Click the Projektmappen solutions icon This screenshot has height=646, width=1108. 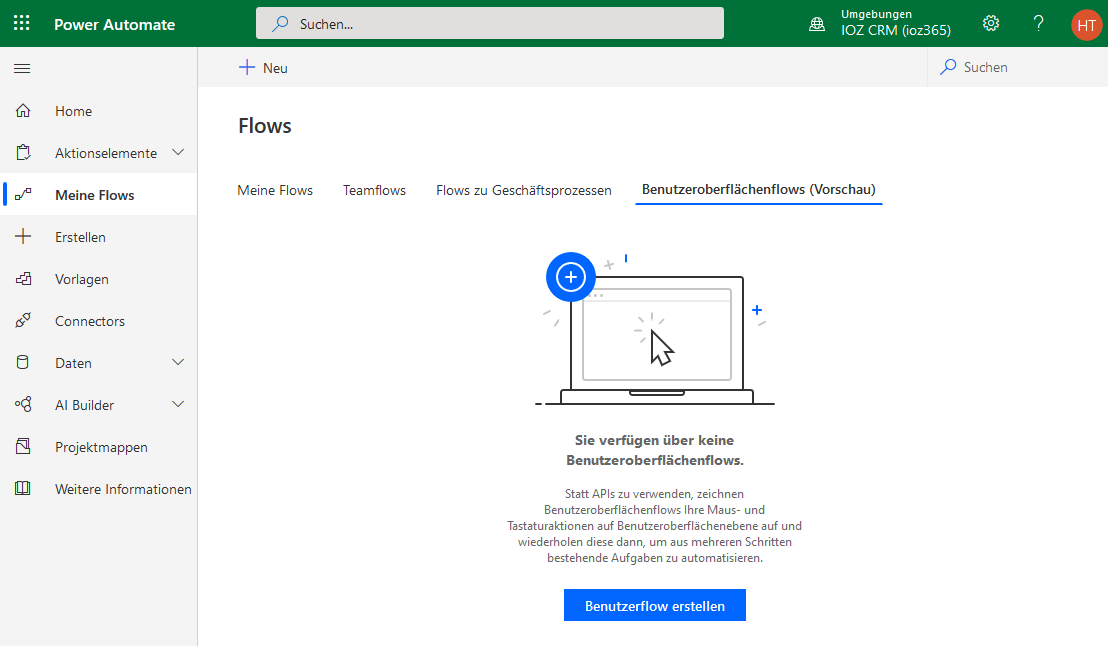[x=23, y=447]
